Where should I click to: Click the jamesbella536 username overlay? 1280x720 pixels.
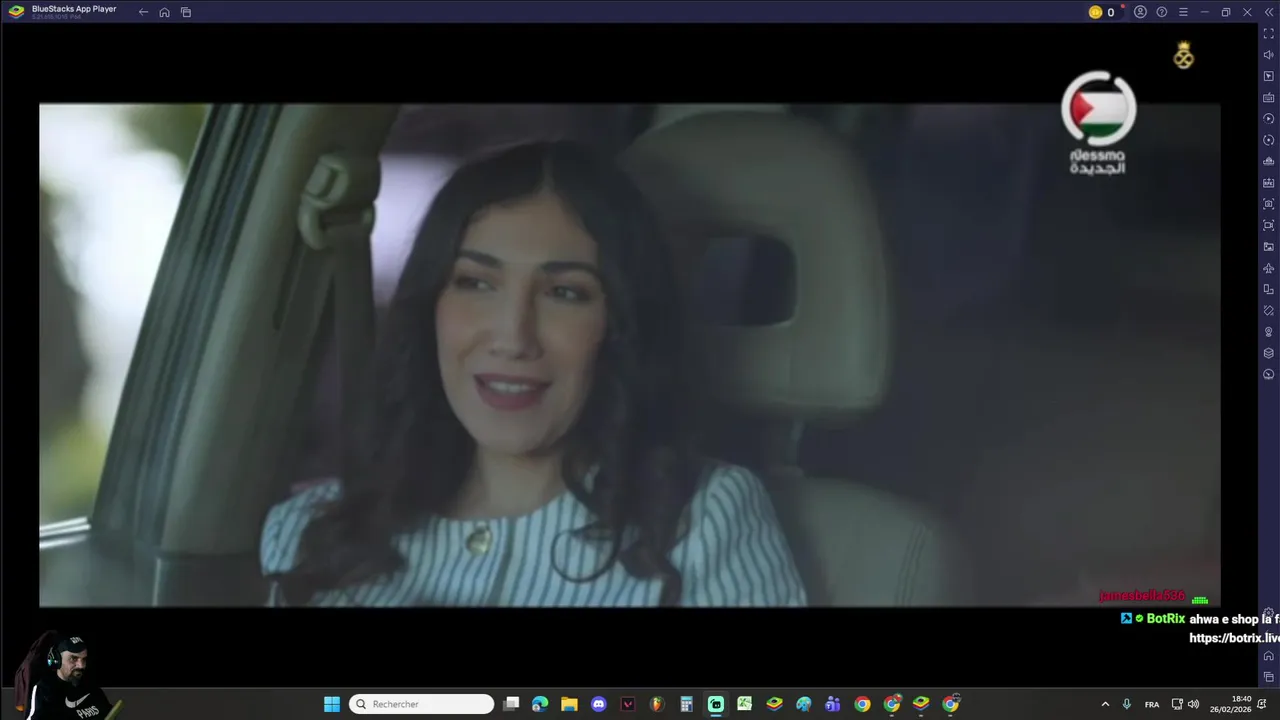click(x=1141, y=596)
